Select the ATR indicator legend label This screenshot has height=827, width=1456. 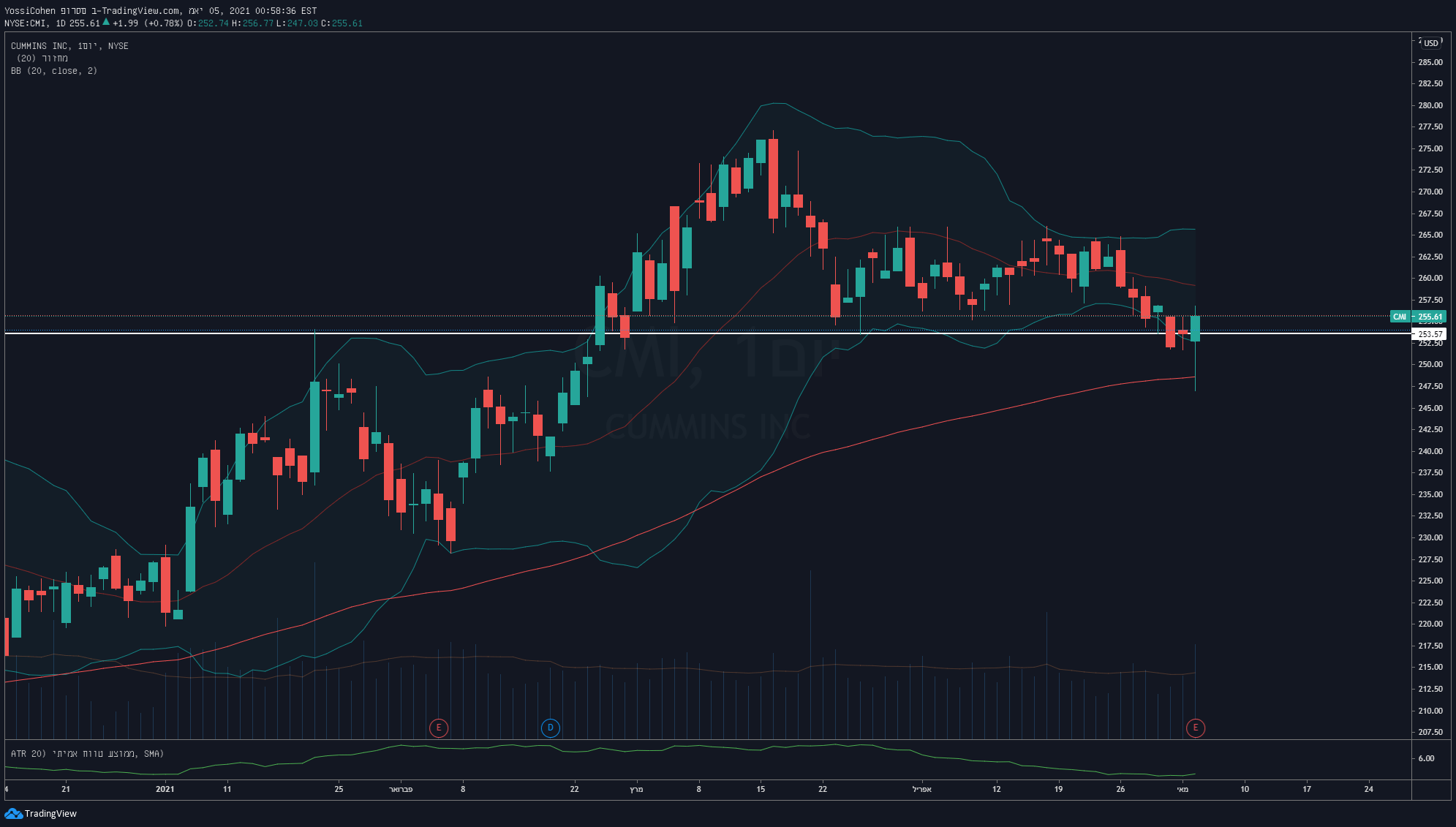click(86, 753)
